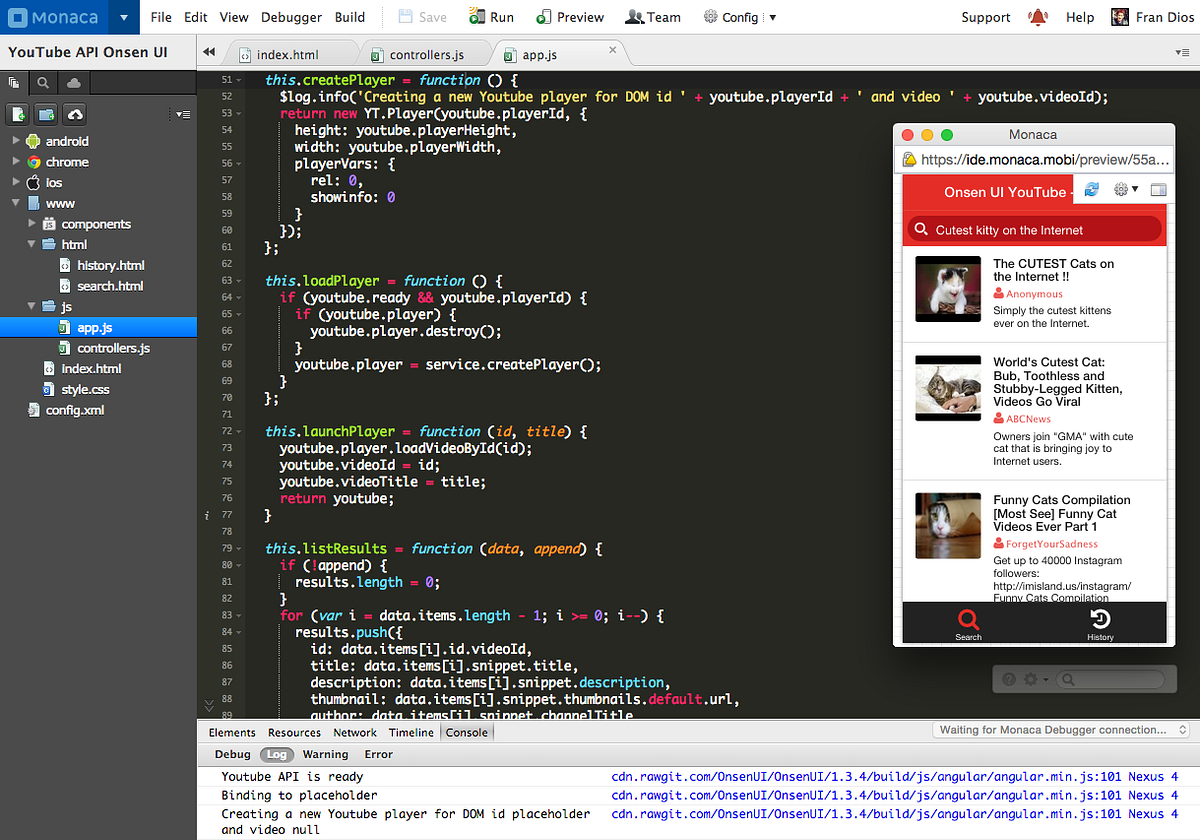Open the Support link
This screenshot has width=1200, height=840.
tap(986, 17)
